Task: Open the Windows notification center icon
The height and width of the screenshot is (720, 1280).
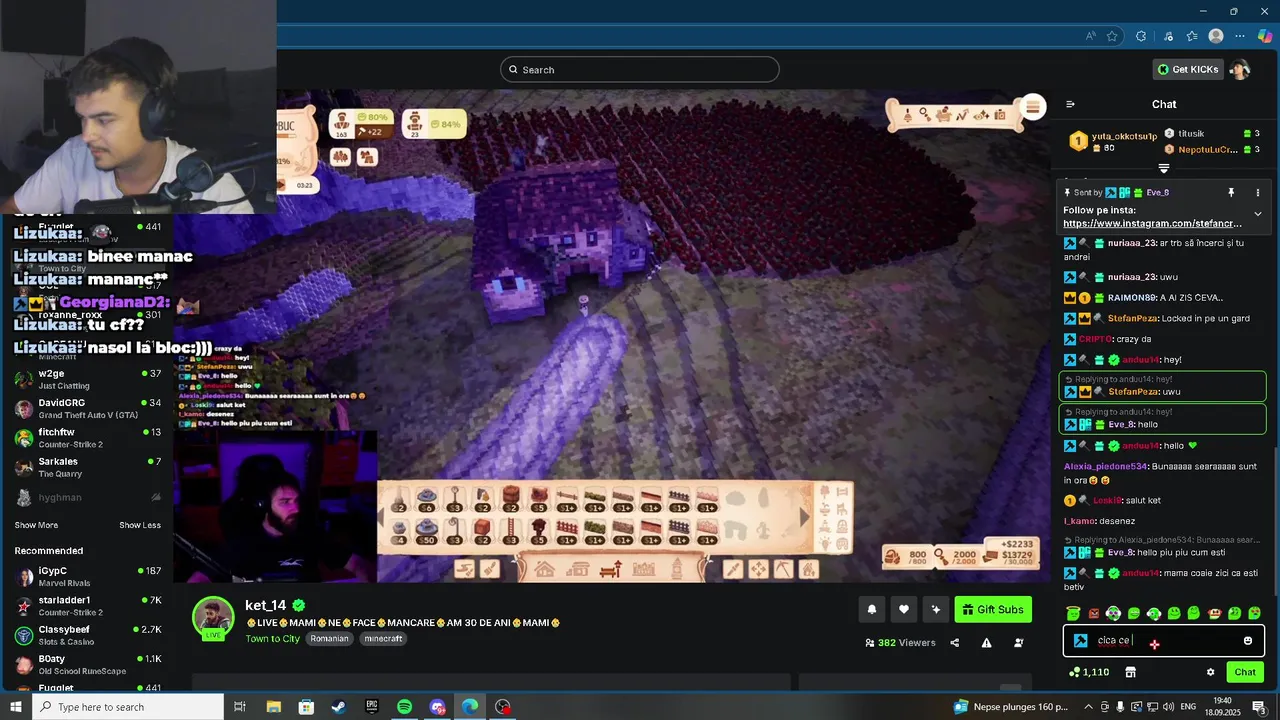Action: [1257, 707]
